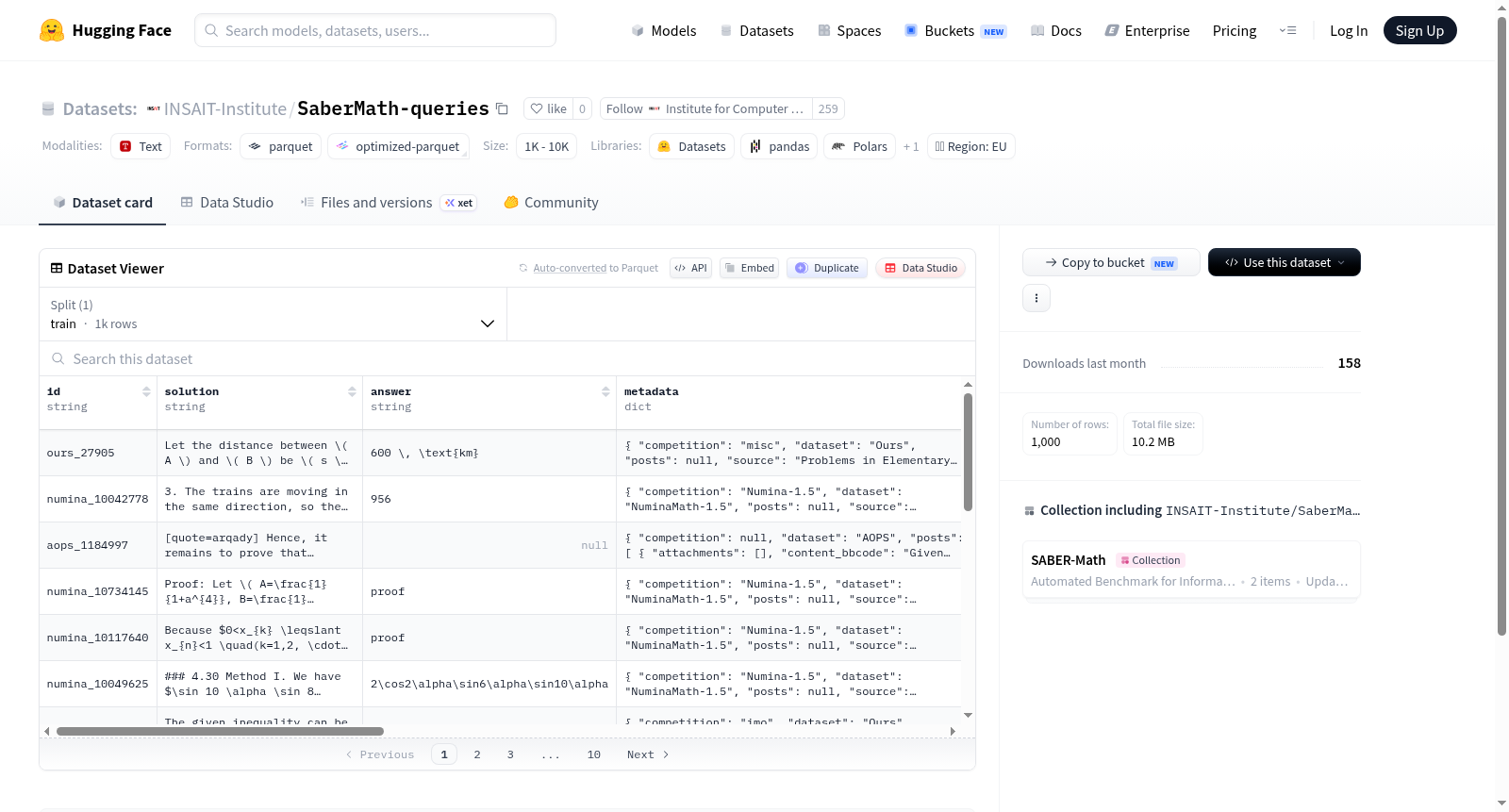Click the Search this dataset field

tap(507, 358)
